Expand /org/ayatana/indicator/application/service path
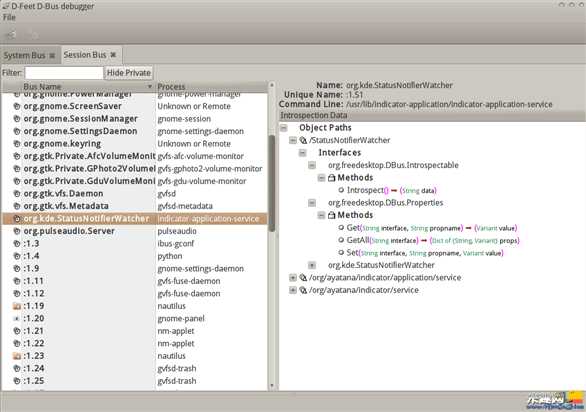586x412 pixels. [293, 278]
